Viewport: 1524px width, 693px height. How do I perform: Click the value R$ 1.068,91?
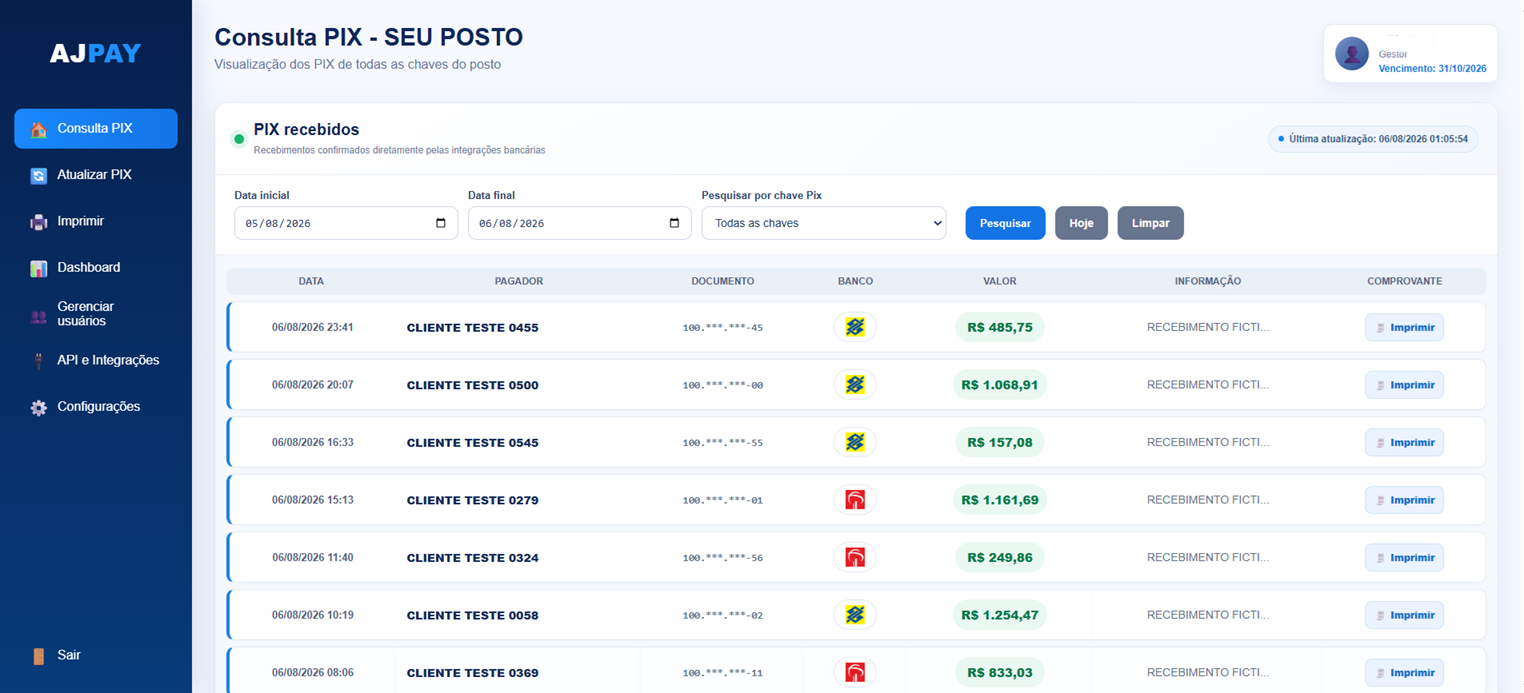1000,385
